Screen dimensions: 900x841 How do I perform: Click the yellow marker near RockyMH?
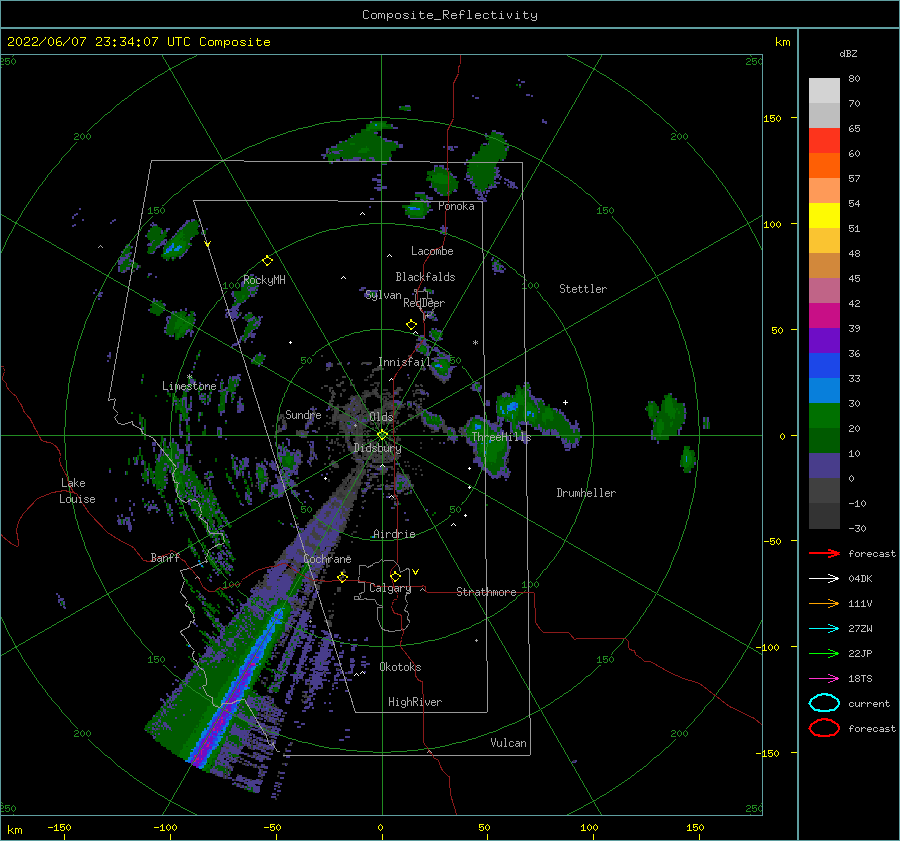[267, 261]
